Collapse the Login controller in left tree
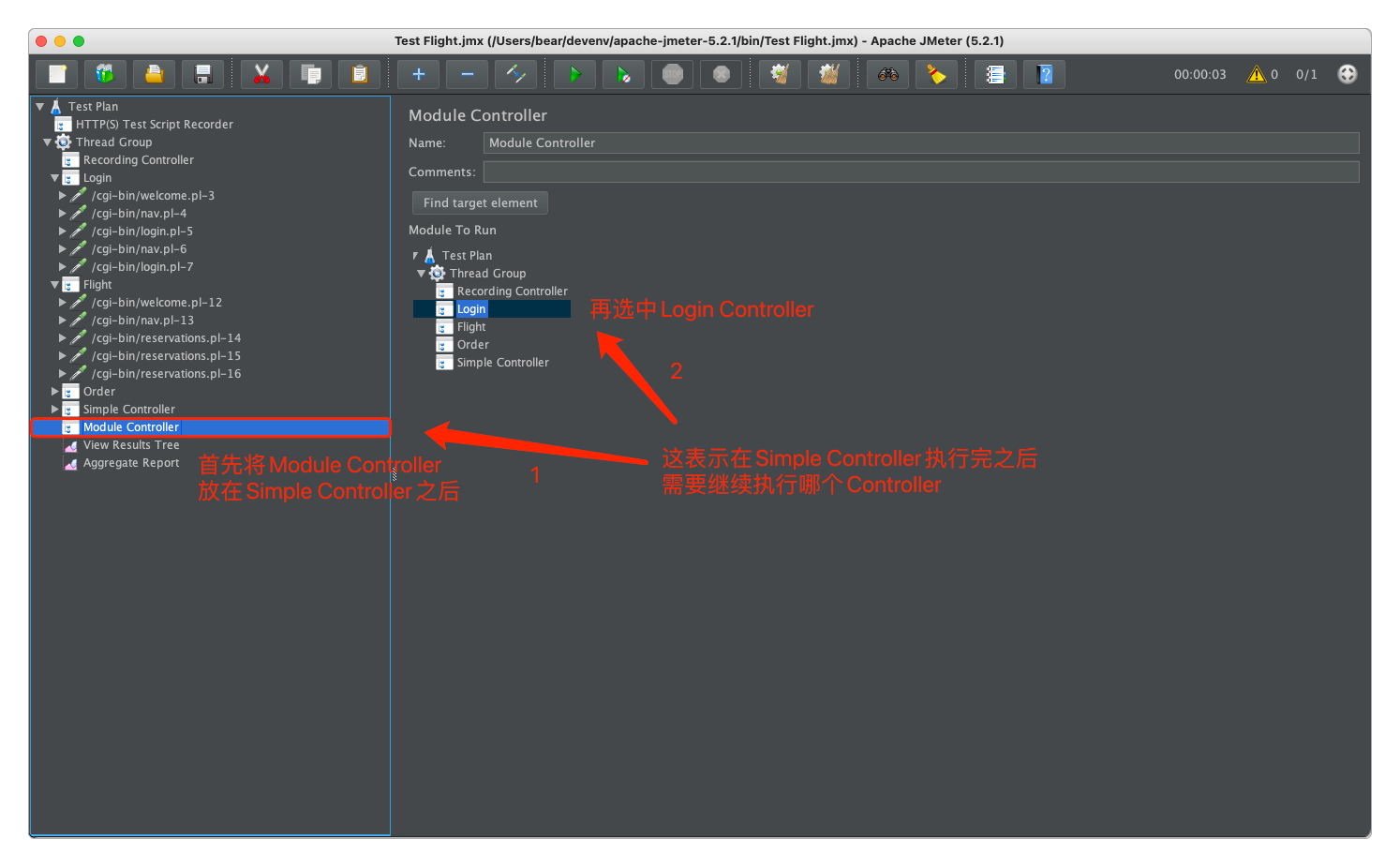This screenshot has width=1400, height=867. (x=55, y=178)
